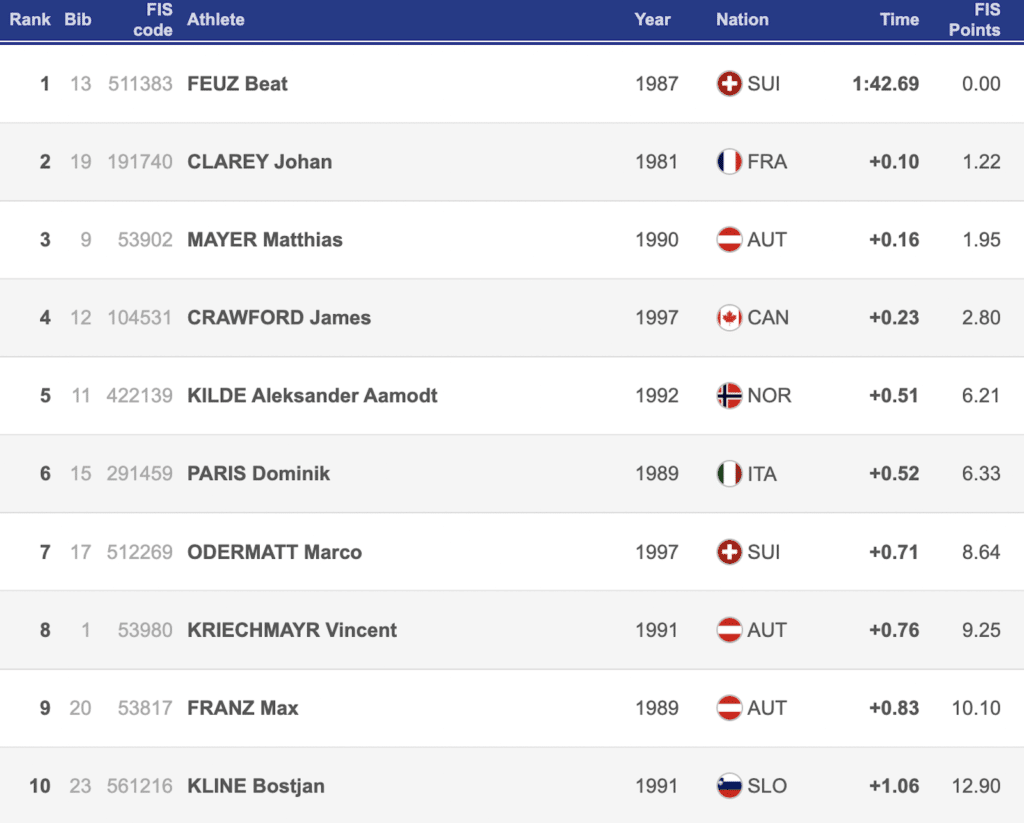Image resolution: width=1024 pixels, height=823 pixels.
Task: Open athlete FEUZ Beat's profile
Action: point(237,84)
